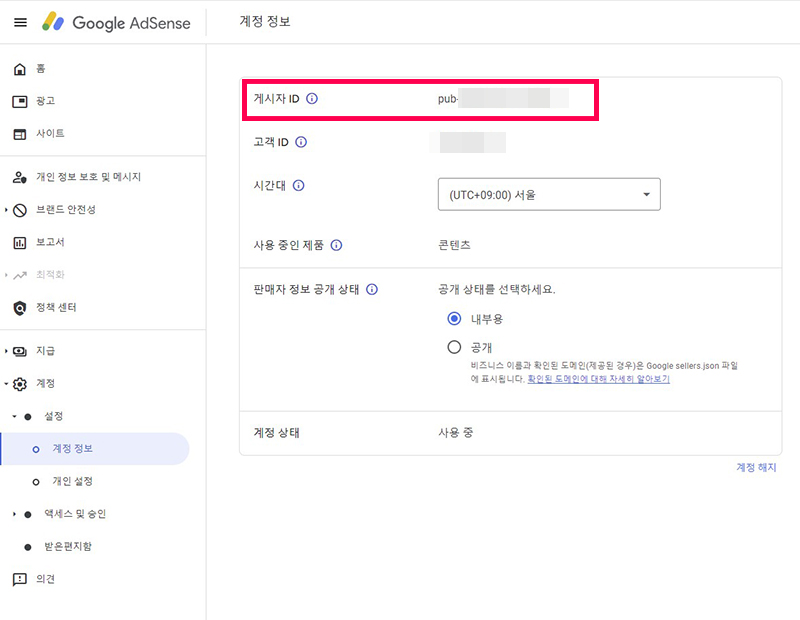Click the 광고 ads icon
Viewport: 800px width, 620px height.
point(19,102)
